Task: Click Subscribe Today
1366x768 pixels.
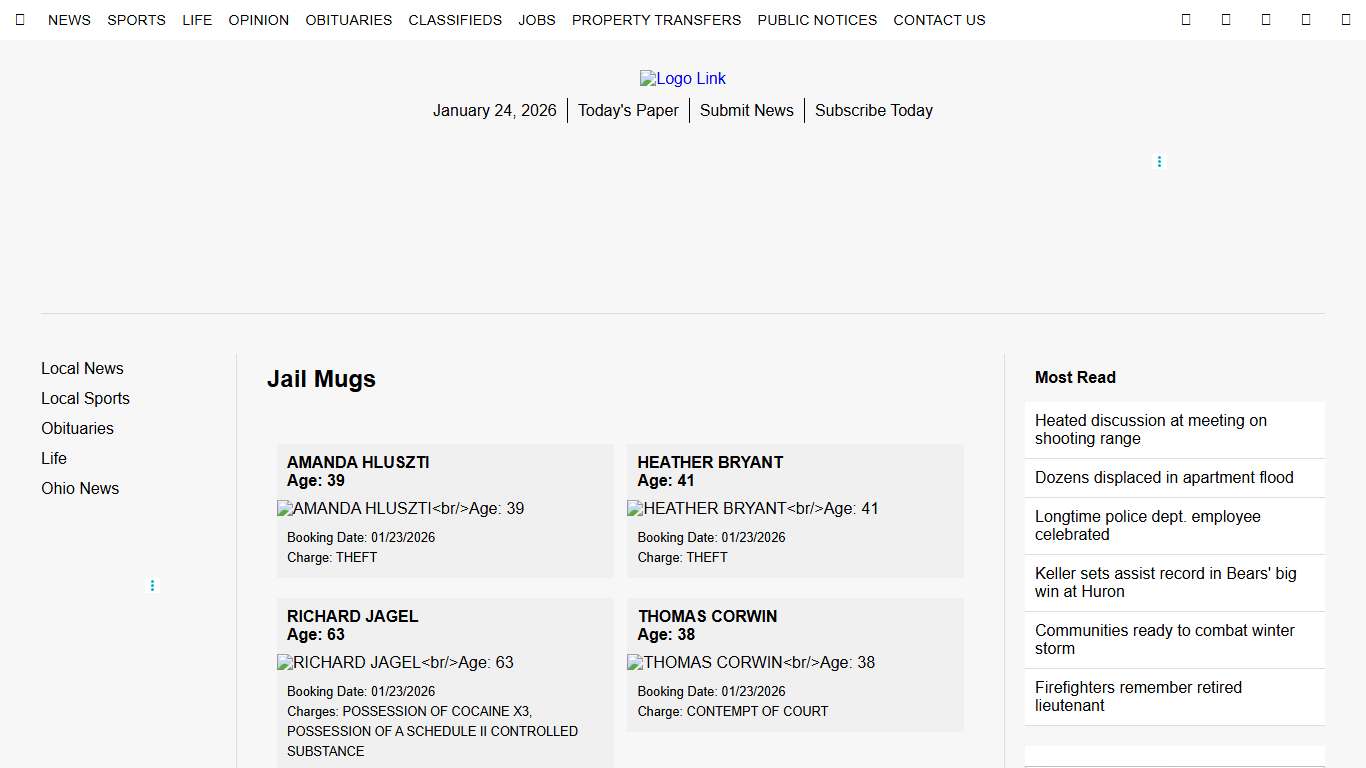Action: click(873, 110)
